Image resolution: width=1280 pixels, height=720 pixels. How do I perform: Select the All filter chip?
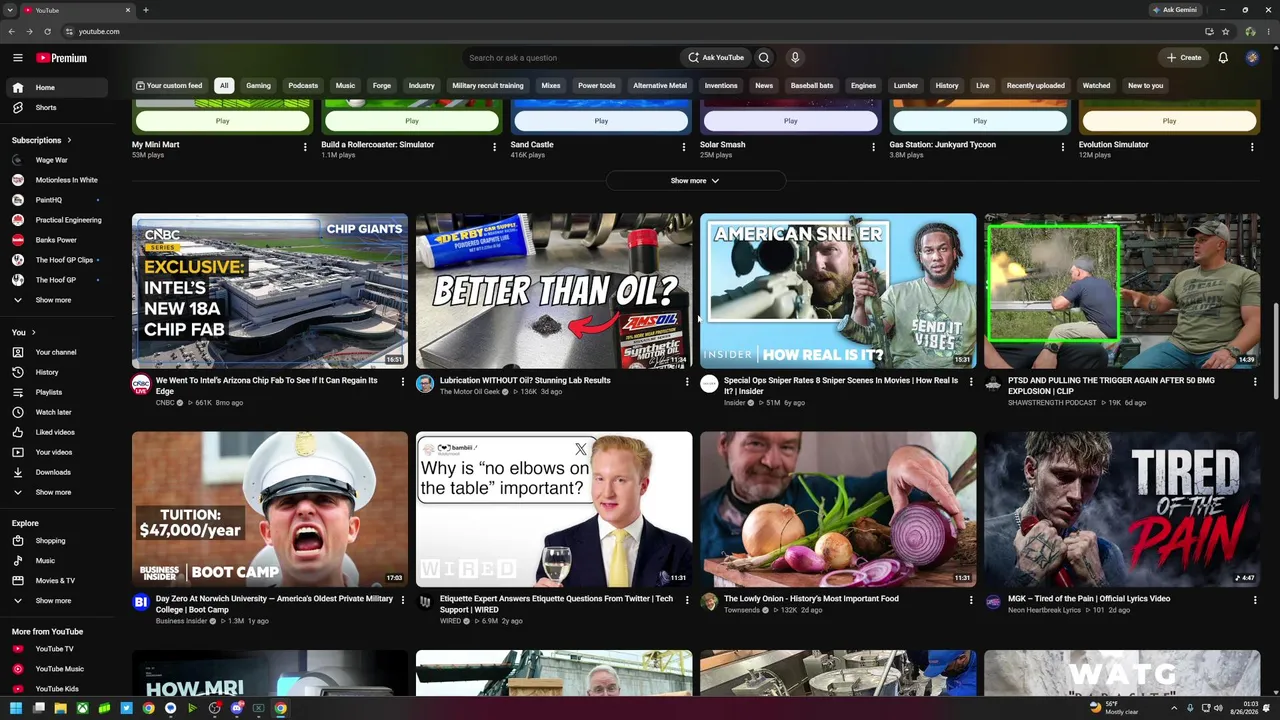coord(224,86)
